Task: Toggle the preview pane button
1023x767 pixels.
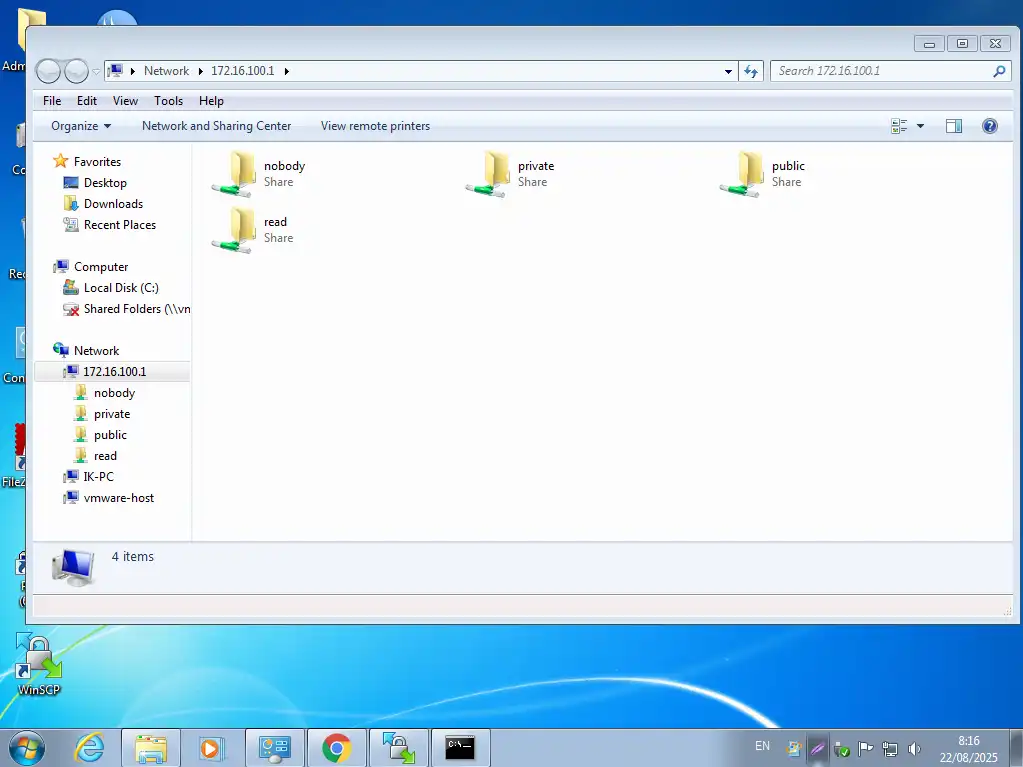Action: [x=953, y=126]
